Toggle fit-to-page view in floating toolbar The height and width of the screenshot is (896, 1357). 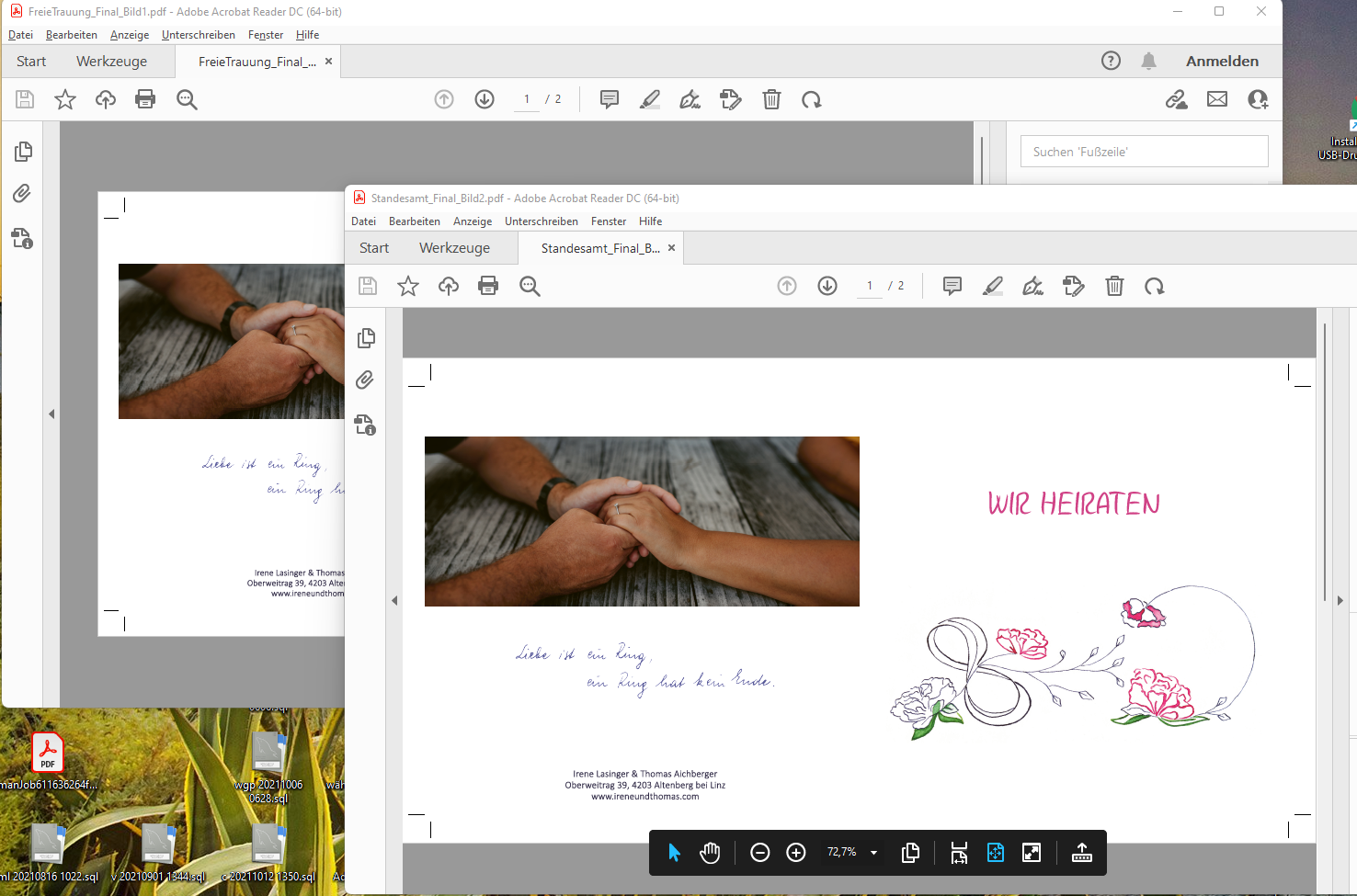click(995, 853)
